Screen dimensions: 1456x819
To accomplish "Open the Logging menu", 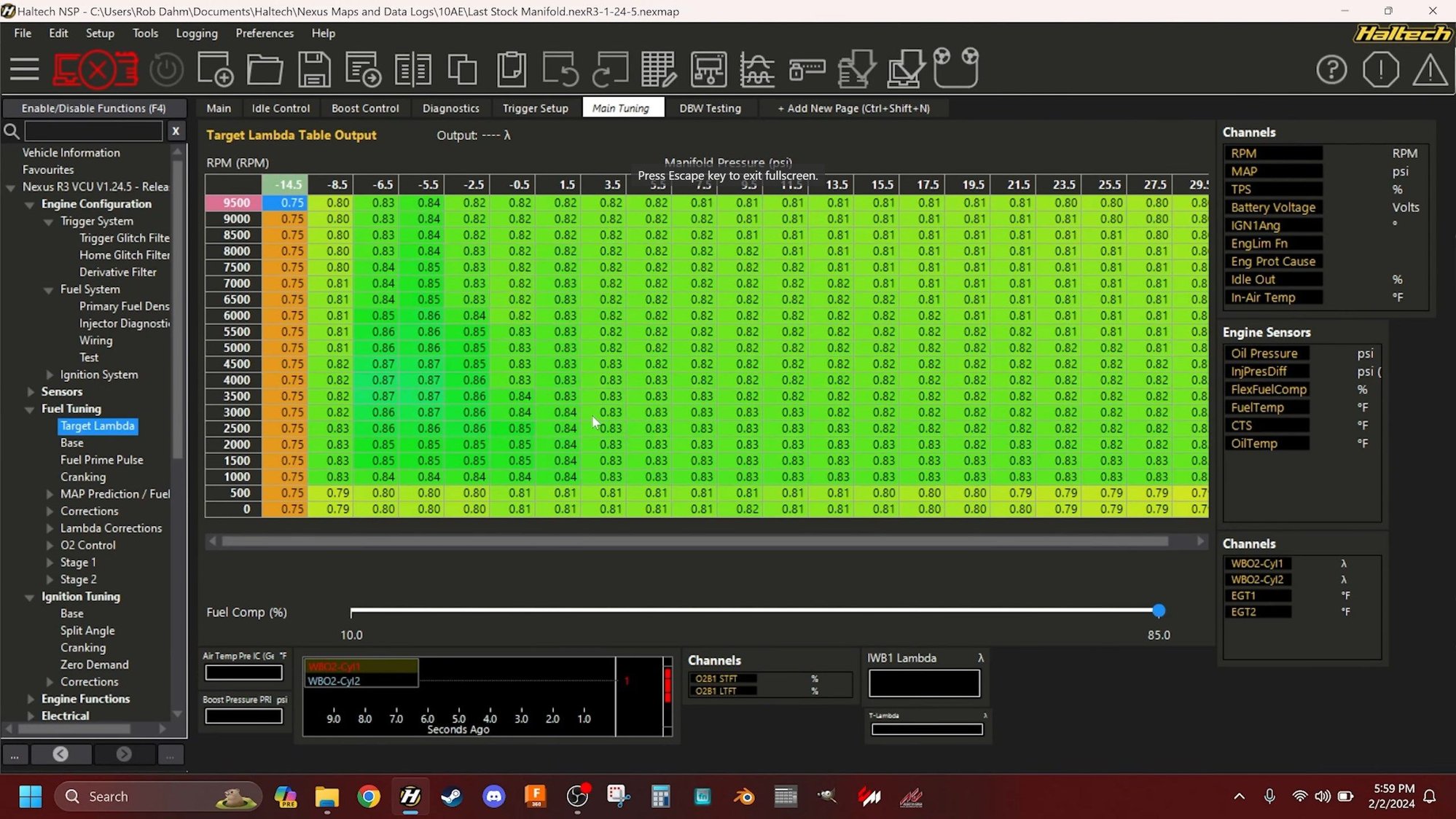I will click(x=196, y=34).
